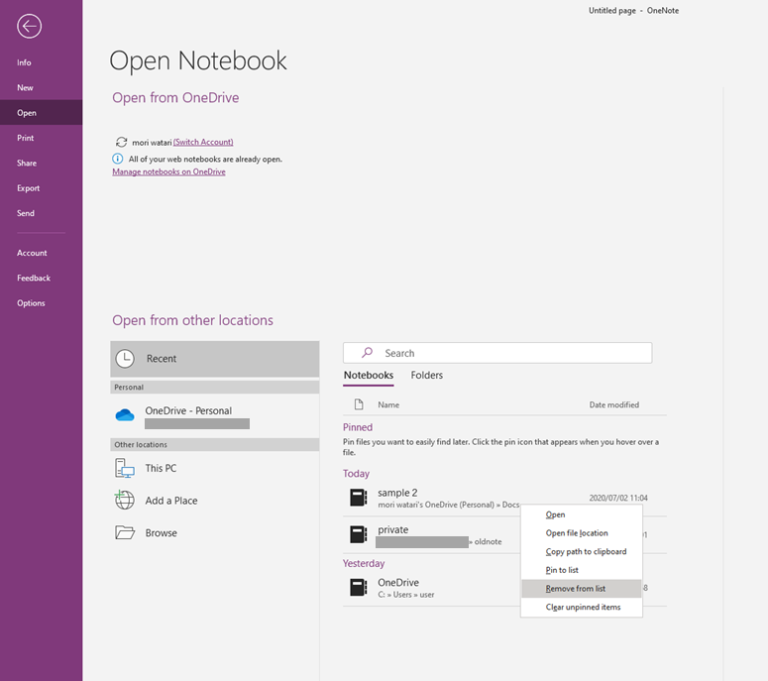This screenshot has width=768, height=681.
Task: Click Manage notebooks on OneDrive link
Action: pos(169,172)
